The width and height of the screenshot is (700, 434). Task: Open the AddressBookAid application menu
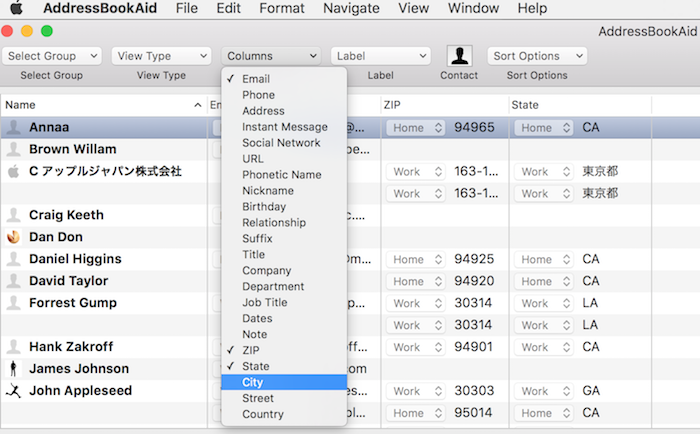coord(100,8)
